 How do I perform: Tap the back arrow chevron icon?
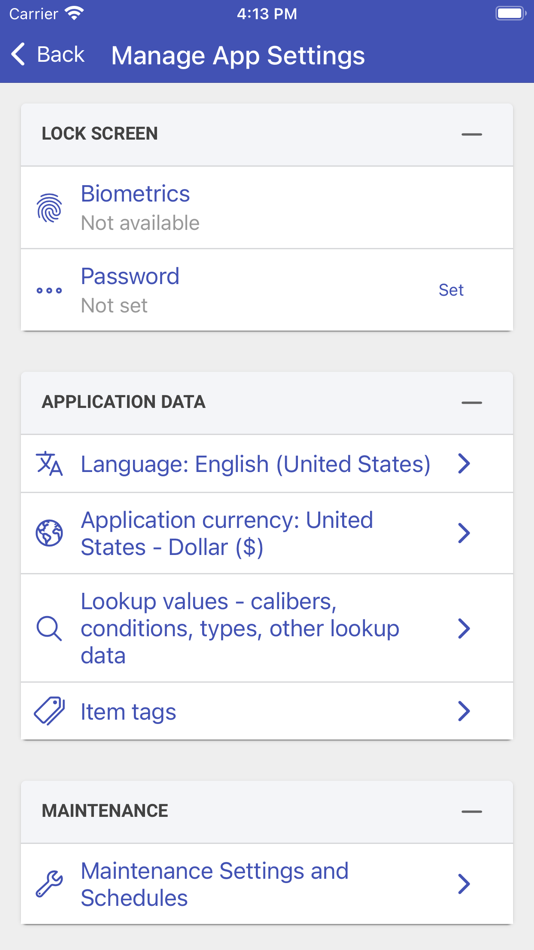pyautogui.click(x=18, y=54)
